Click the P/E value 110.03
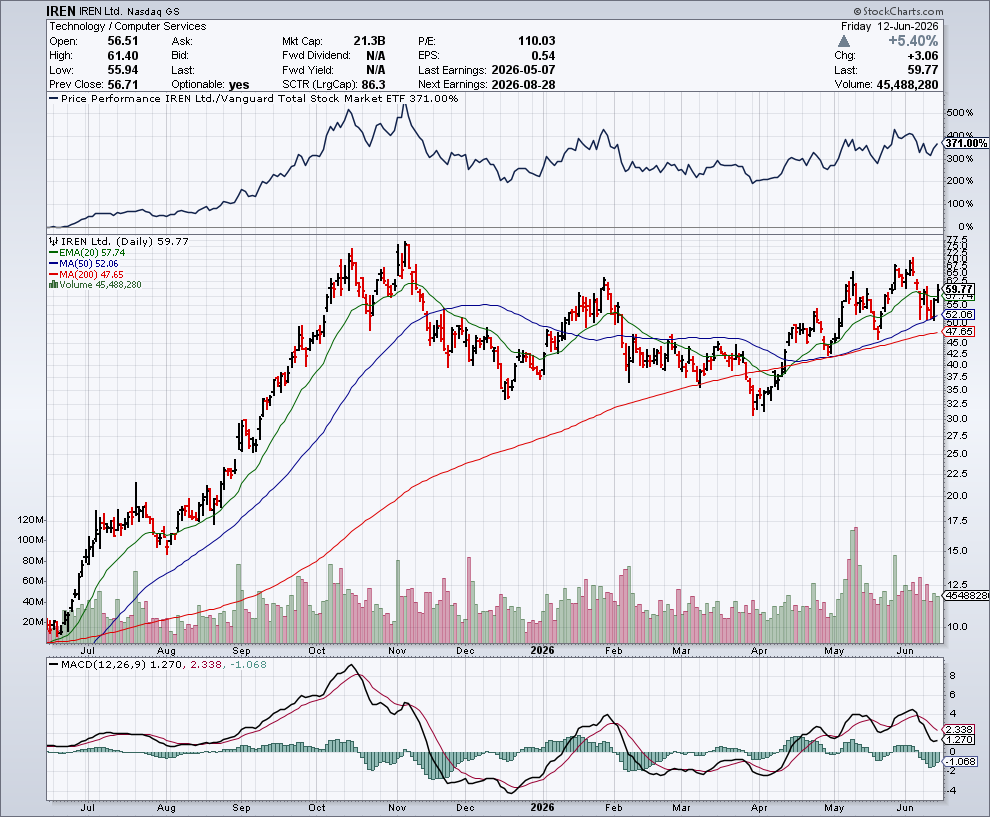Screen dimensions: 990x817 (x=537, y=41)
